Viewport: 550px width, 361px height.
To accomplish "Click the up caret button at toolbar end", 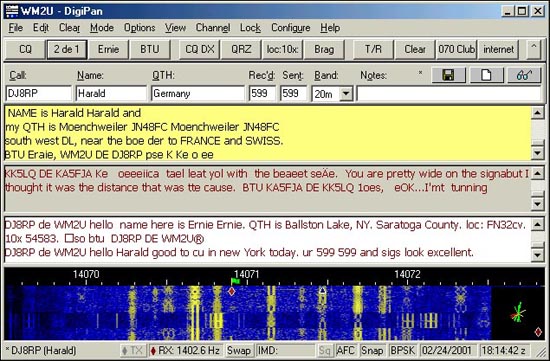I will [534, 49].
